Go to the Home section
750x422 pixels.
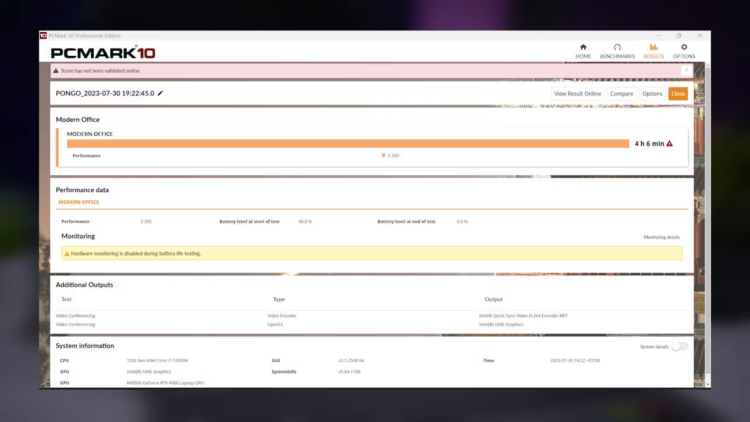coord(583,50)
